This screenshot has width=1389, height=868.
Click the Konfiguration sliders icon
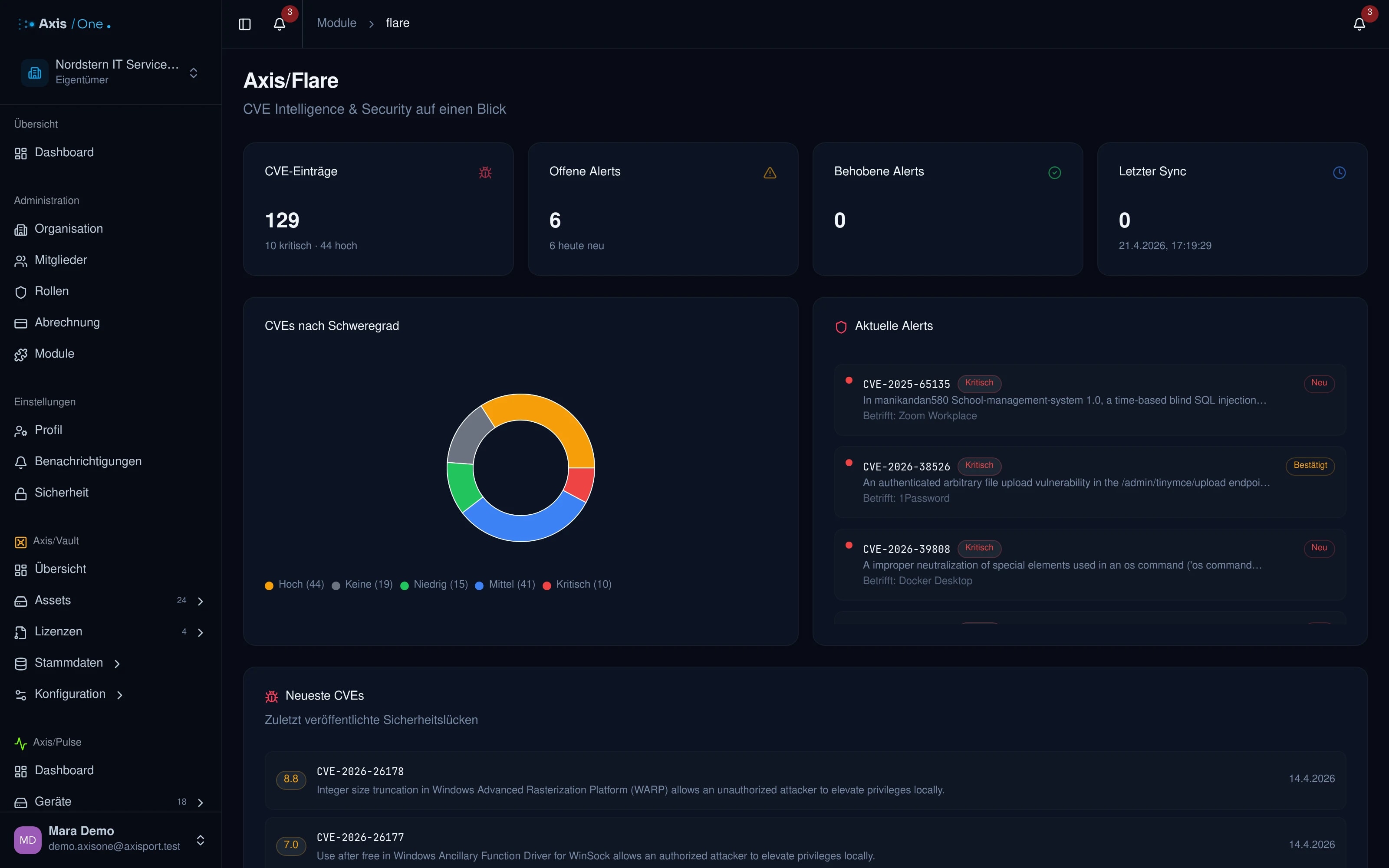click(21, 695)
